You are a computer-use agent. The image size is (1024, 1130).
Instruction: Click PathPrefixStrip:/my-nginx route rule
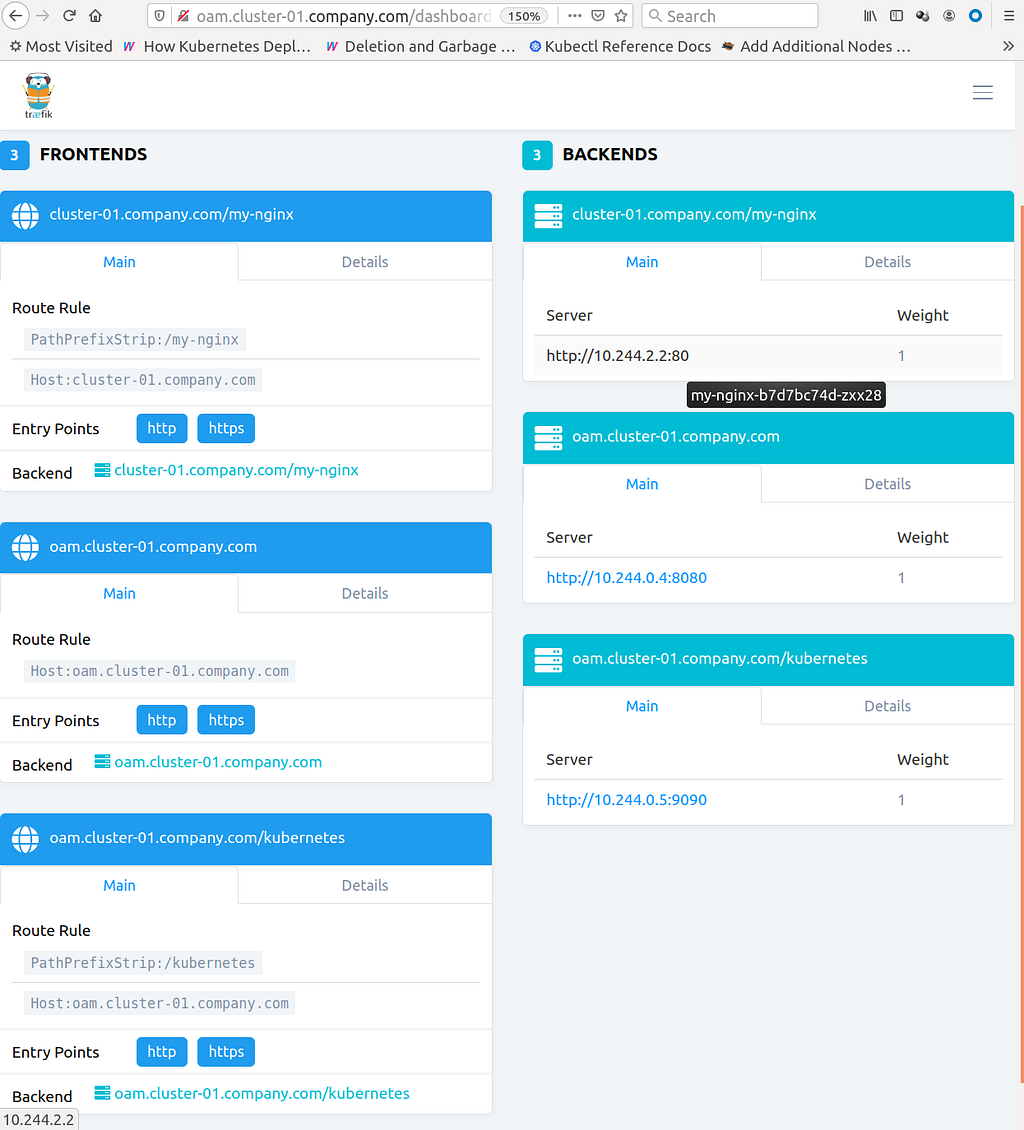[135, 339]
